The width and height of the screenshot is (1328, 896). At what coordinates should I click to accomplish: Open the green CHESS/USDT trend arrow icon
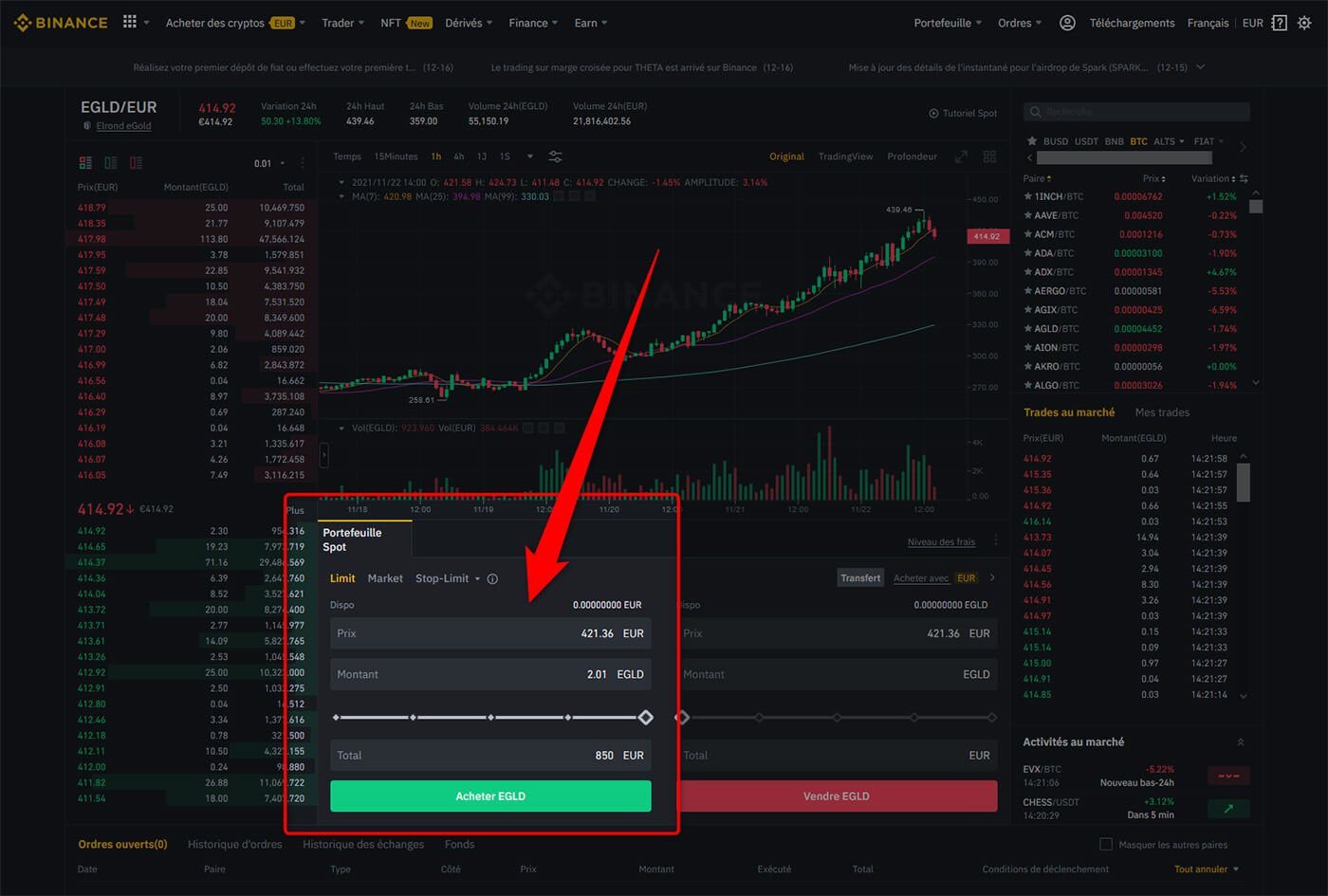tap(1228, 809)
